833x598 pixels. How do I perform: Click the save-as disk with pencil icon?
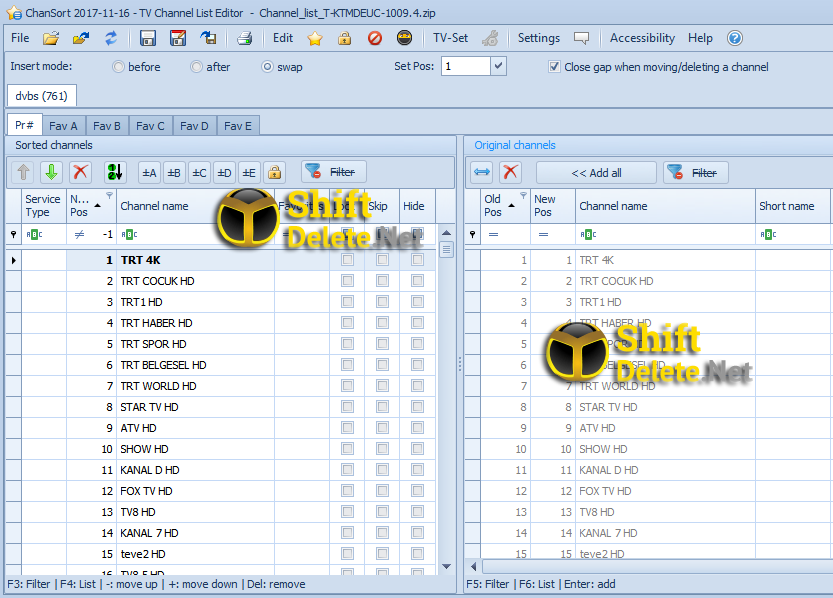pyautogui.click(x=177, y=38)
